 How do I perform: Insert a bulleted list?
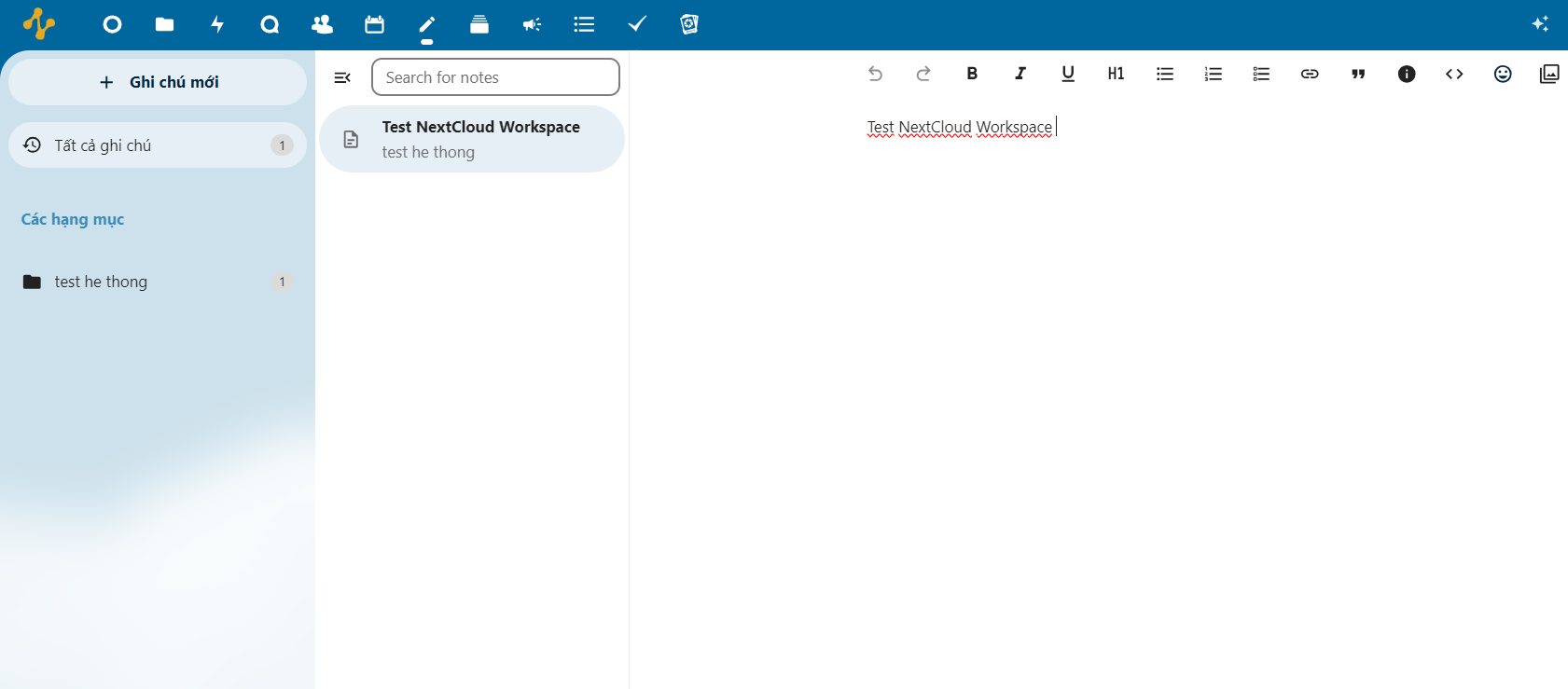pos(1165,74)
